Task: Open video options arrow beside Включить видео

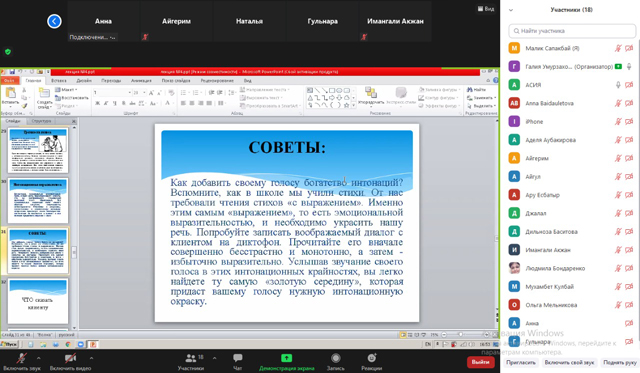Action: (91, 358)
